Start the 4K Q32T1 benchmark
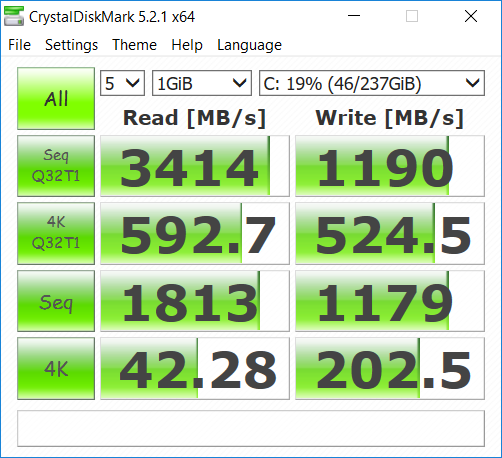Viewport: 502px width, 458px height. pos(56,233)
